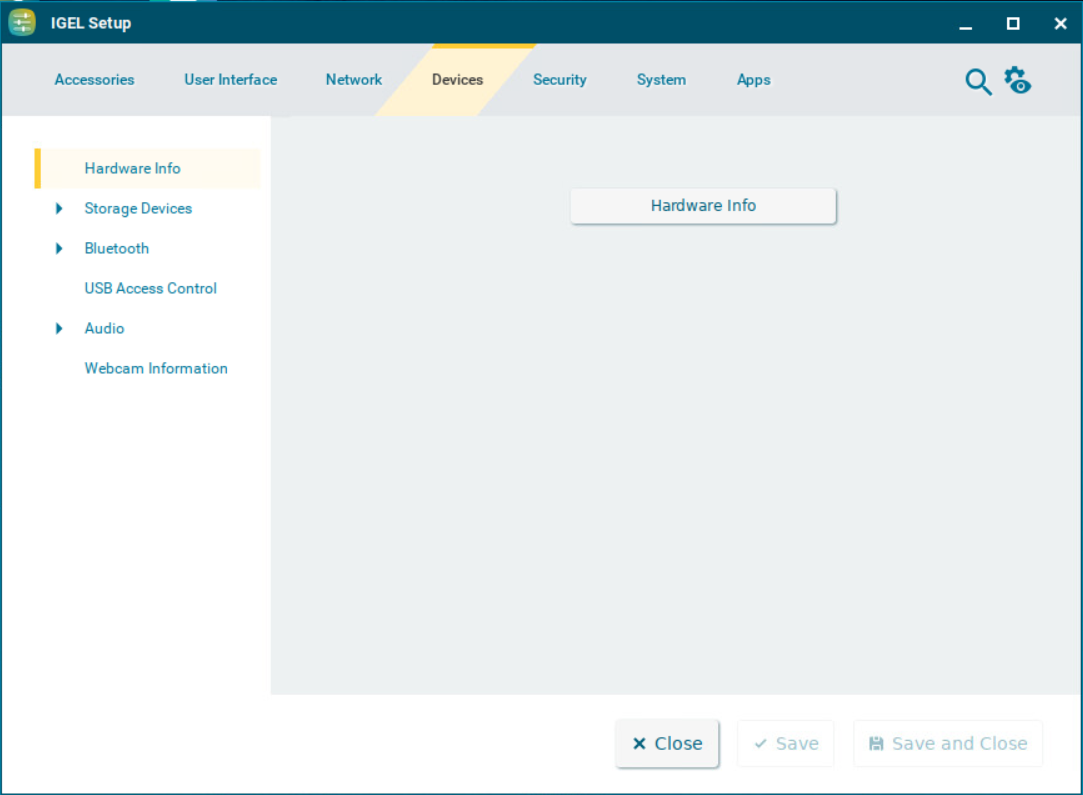Maximize the IGEL Setup window
Image resolution: width=1083 pixels, height=795 pixels.
click(x=1013, y=23)
